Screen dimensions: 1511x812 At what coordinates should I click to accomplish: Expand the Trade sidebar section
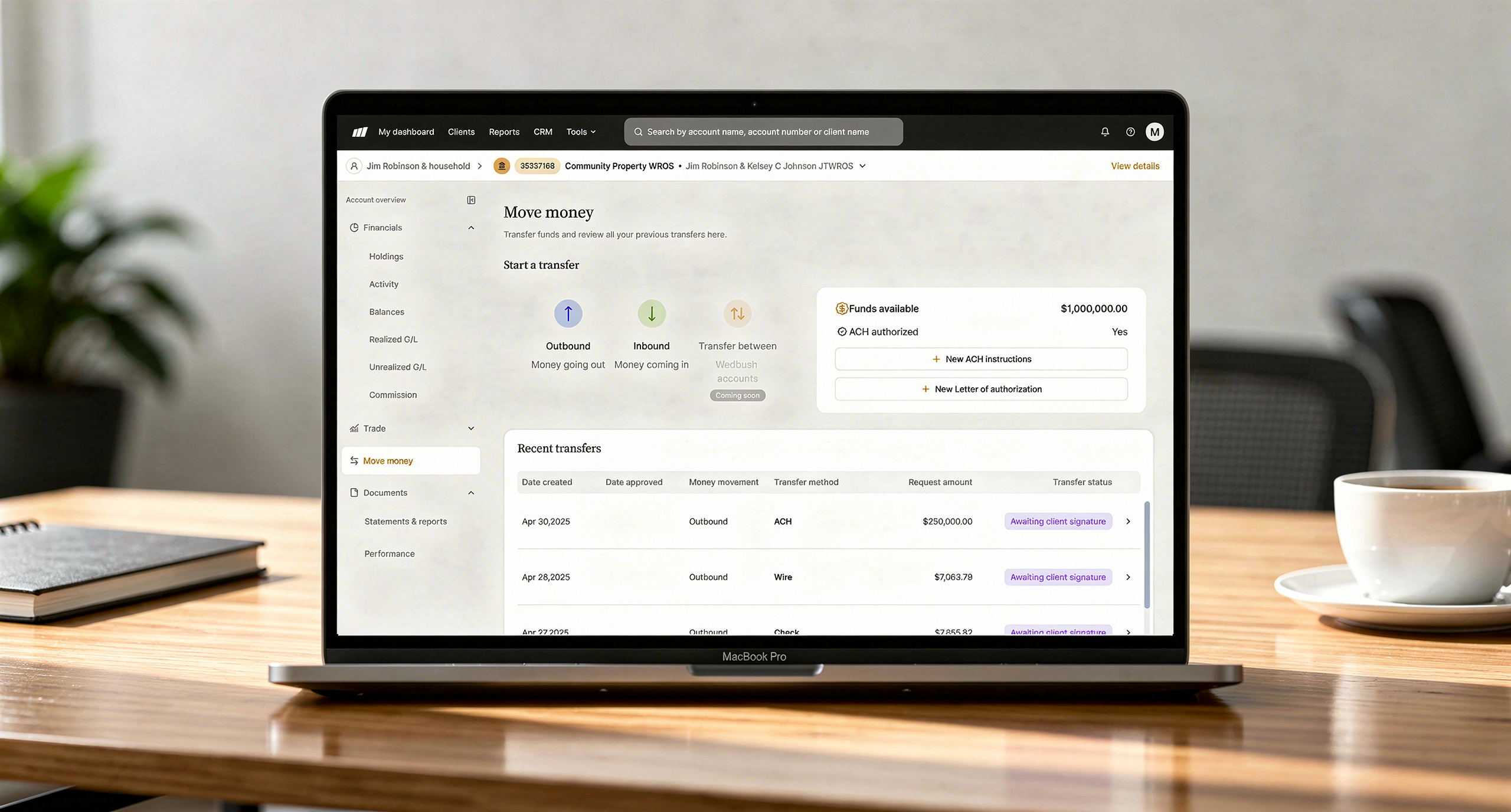(x=471, y=428)
